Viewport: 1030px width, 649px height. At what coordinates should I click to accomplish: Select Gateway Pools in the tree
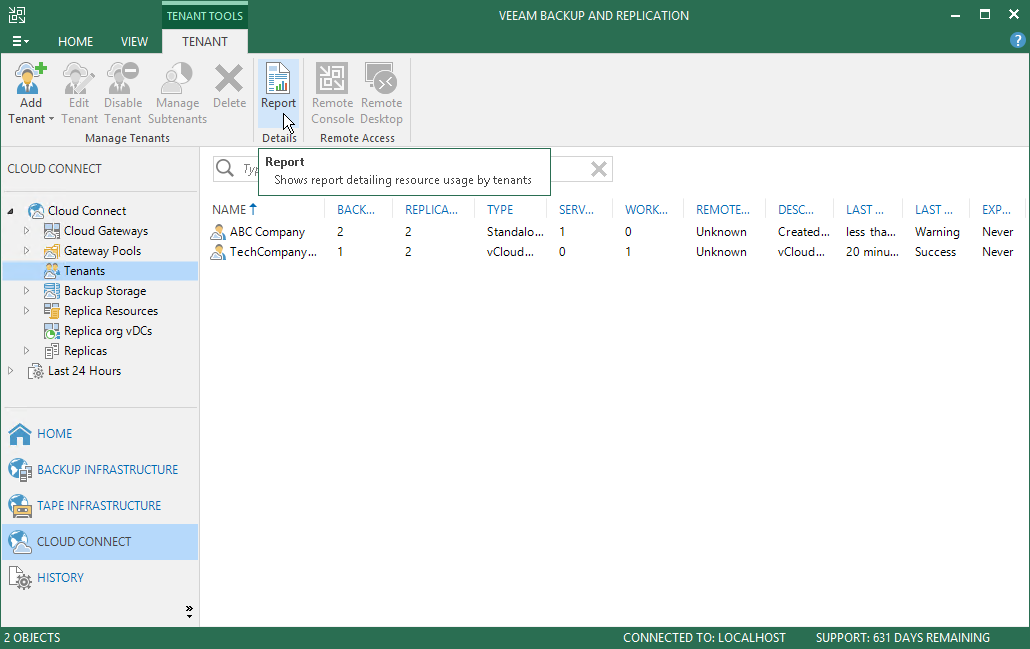(102, 251)
